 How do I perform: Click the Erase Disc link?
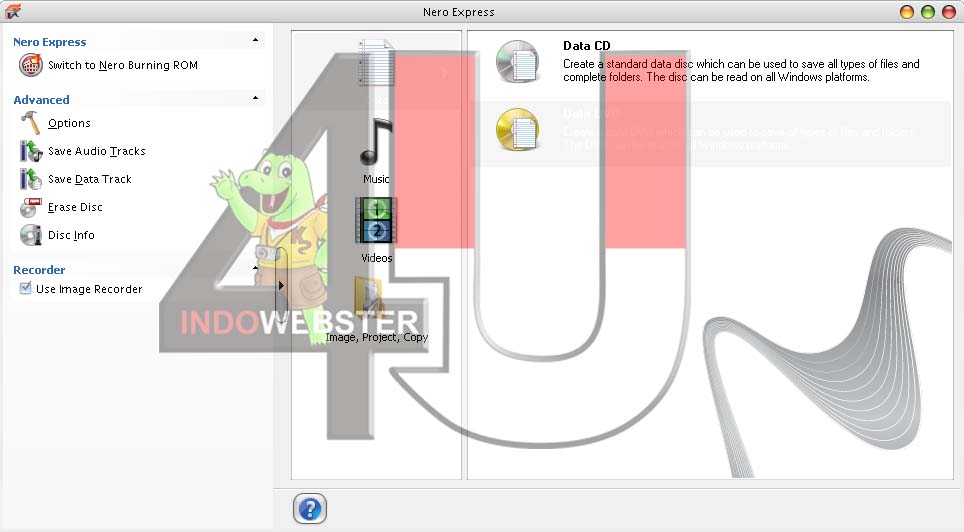(x=75, y=207)
